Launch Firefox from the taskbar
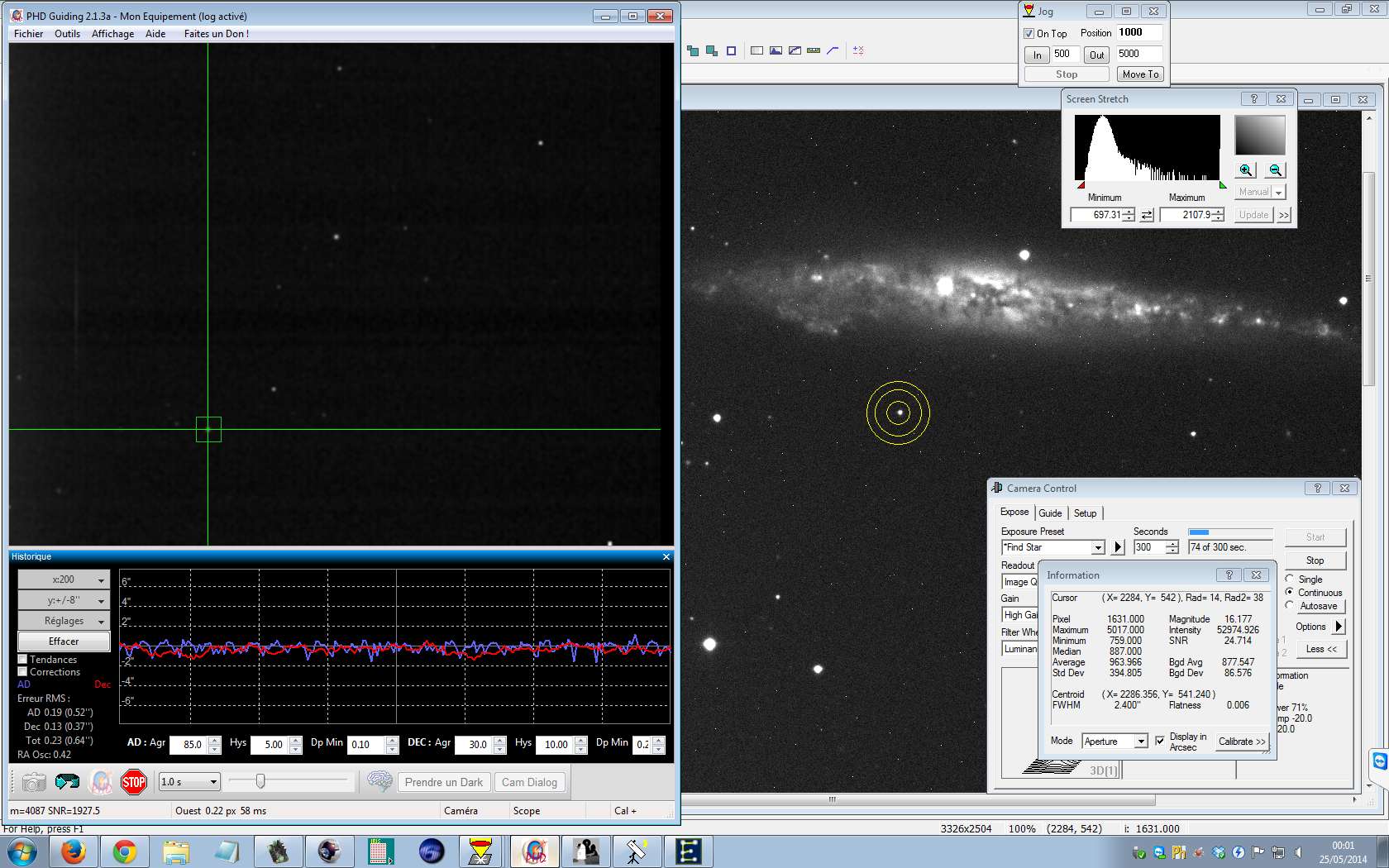This screenshot has width=1389, height=868. (x=74, y=851)
